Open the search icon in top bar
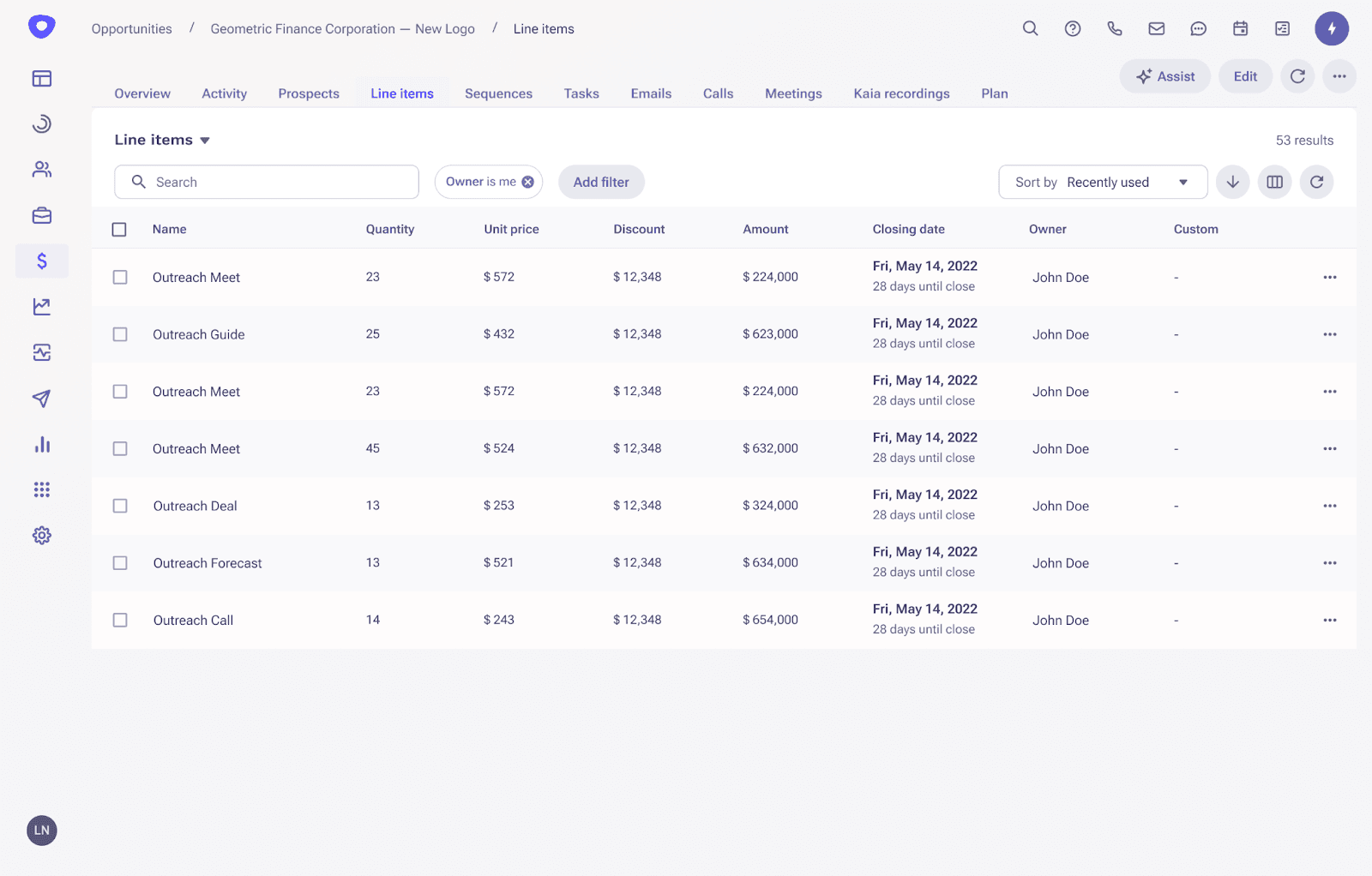 point(1030,28)
